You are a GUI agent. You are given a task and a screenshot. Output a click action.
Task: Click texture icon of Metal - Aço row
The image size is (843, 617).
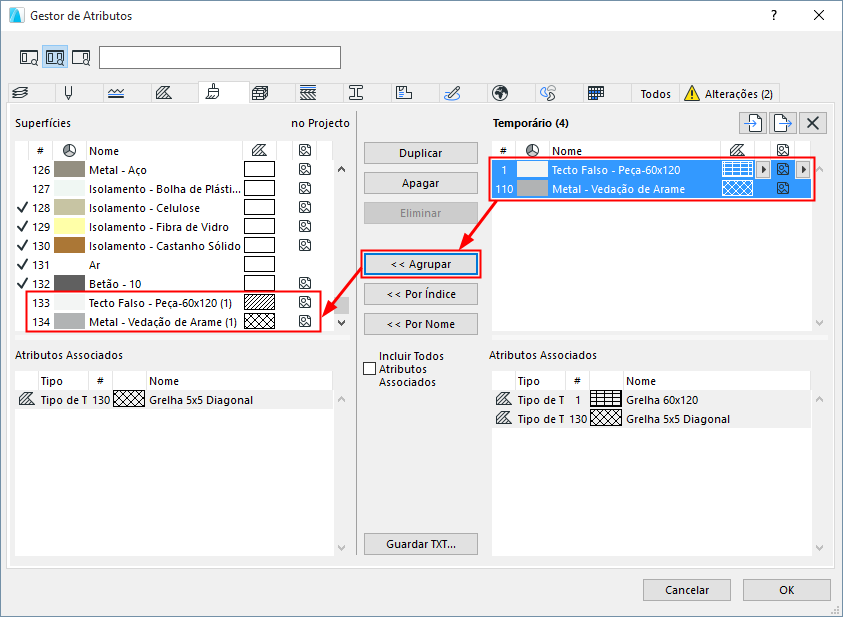coord(305,169)
